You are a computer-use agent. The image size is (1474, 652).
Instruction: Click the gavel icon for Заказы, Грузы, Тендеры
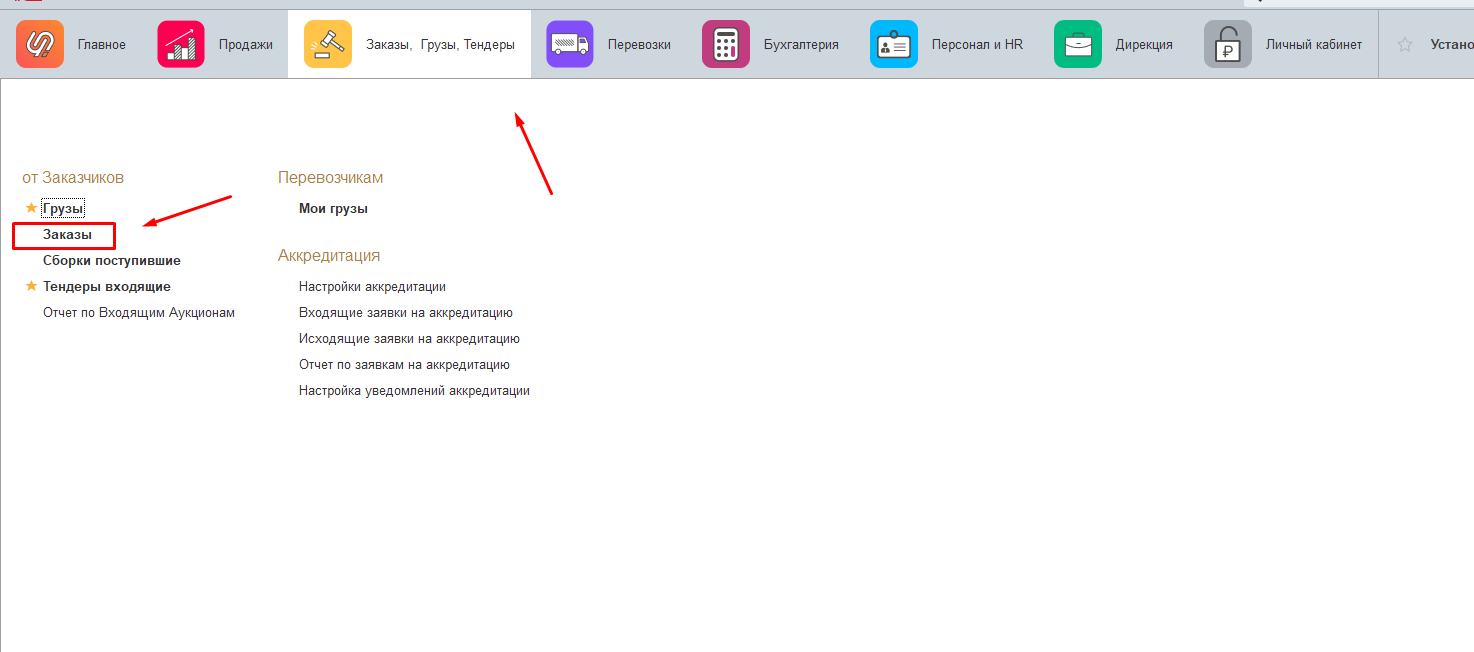328,44
